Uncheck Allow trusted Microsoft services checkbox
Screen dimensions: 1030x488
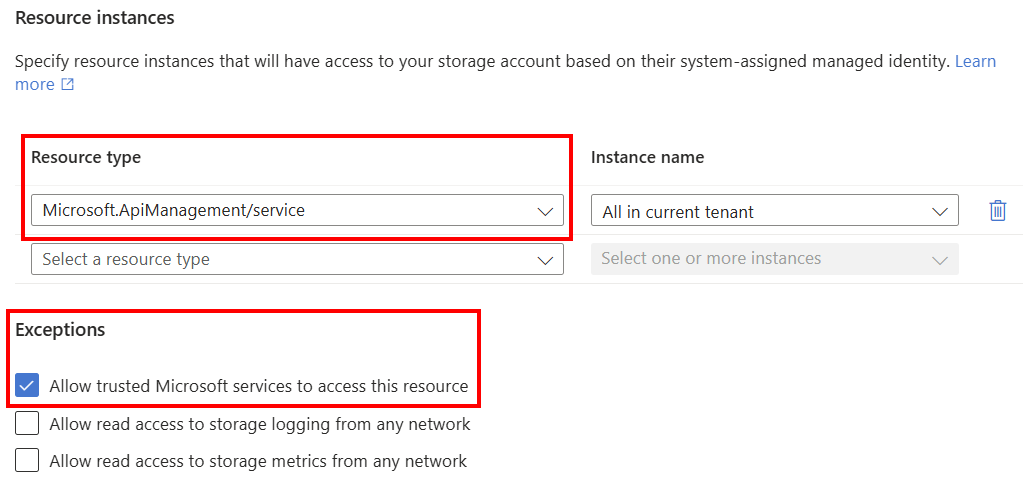tap(28, 386)
